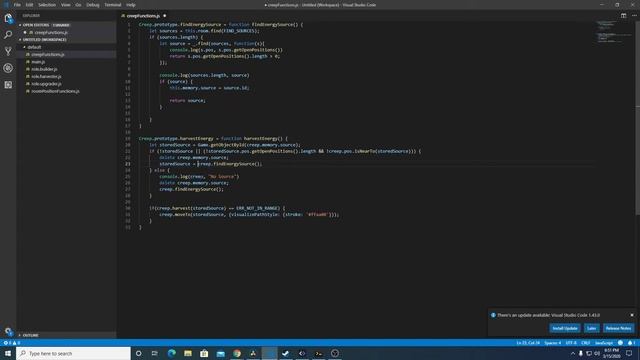Select JavaScript language mode in status bar
Image resolution: width=640 pixels, height=360 pixels.
tap(604, 343)
